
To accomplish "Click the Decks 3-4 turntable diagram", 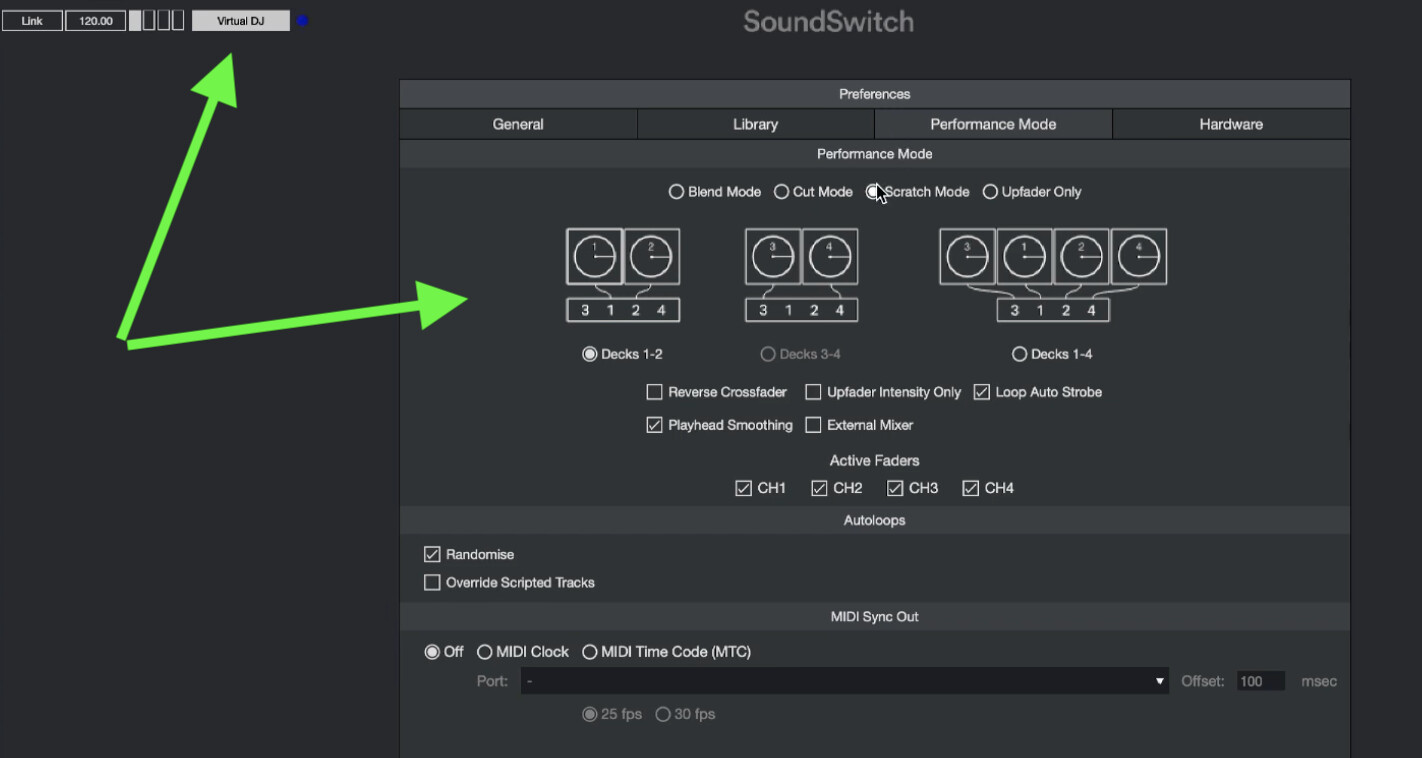I will 801,275.
